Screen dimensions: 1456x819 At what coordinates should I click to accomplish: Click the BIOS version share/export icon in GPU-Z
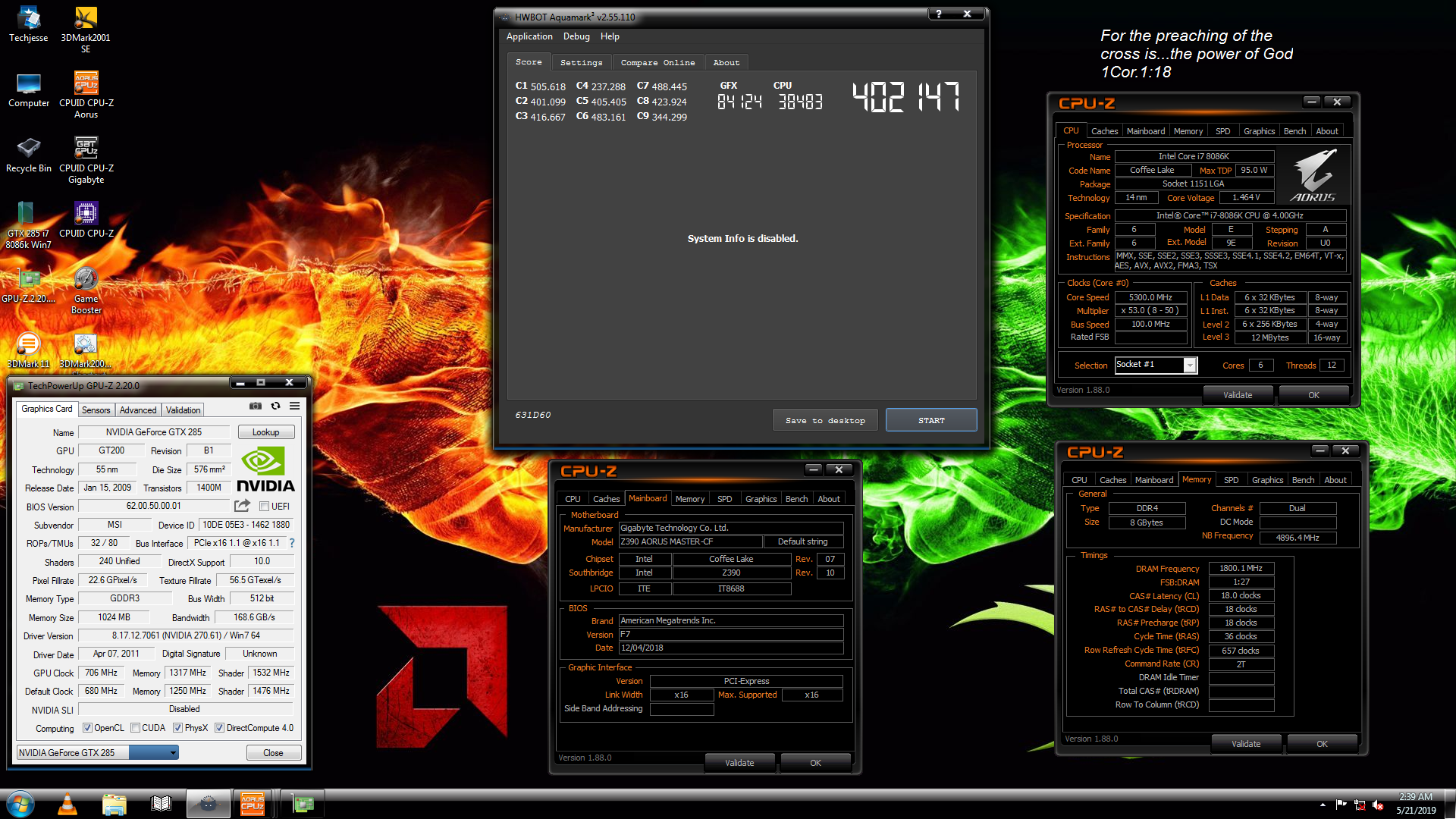(242, 506)
